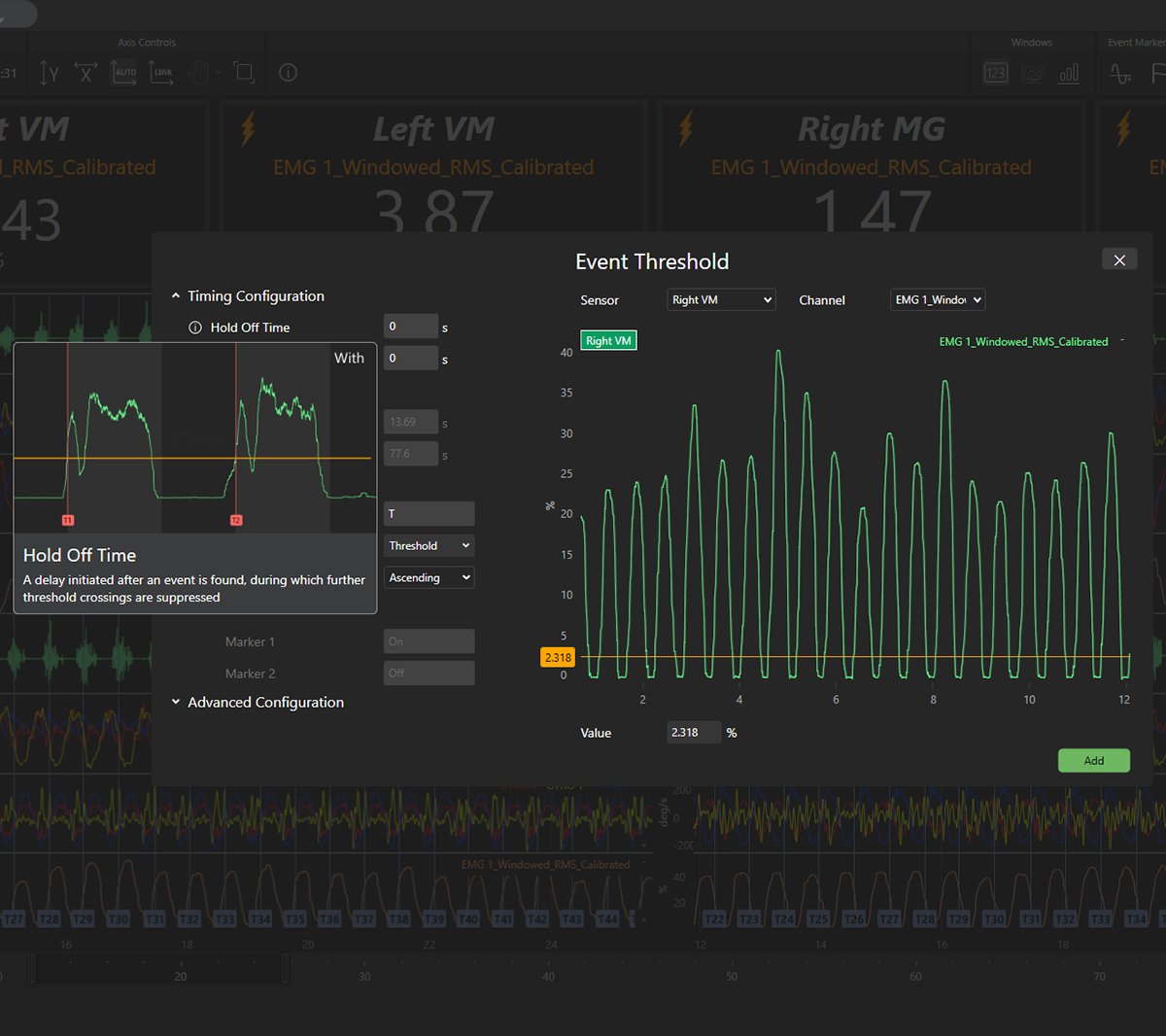The height and width of the screenshot is (1036, 1166).
Task: Select the pan hand tool
Action: [200, 73]
